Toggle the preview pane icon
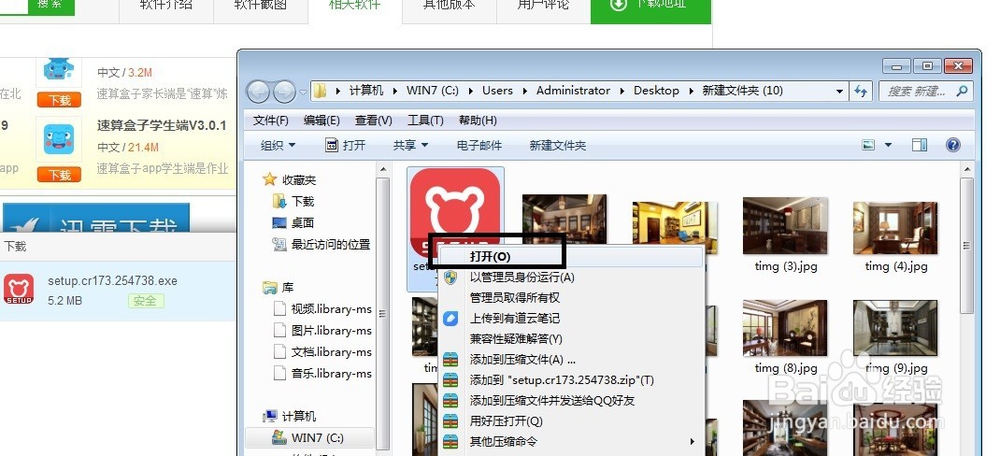This screenshot has width=1000, height=456. point(920,145)
